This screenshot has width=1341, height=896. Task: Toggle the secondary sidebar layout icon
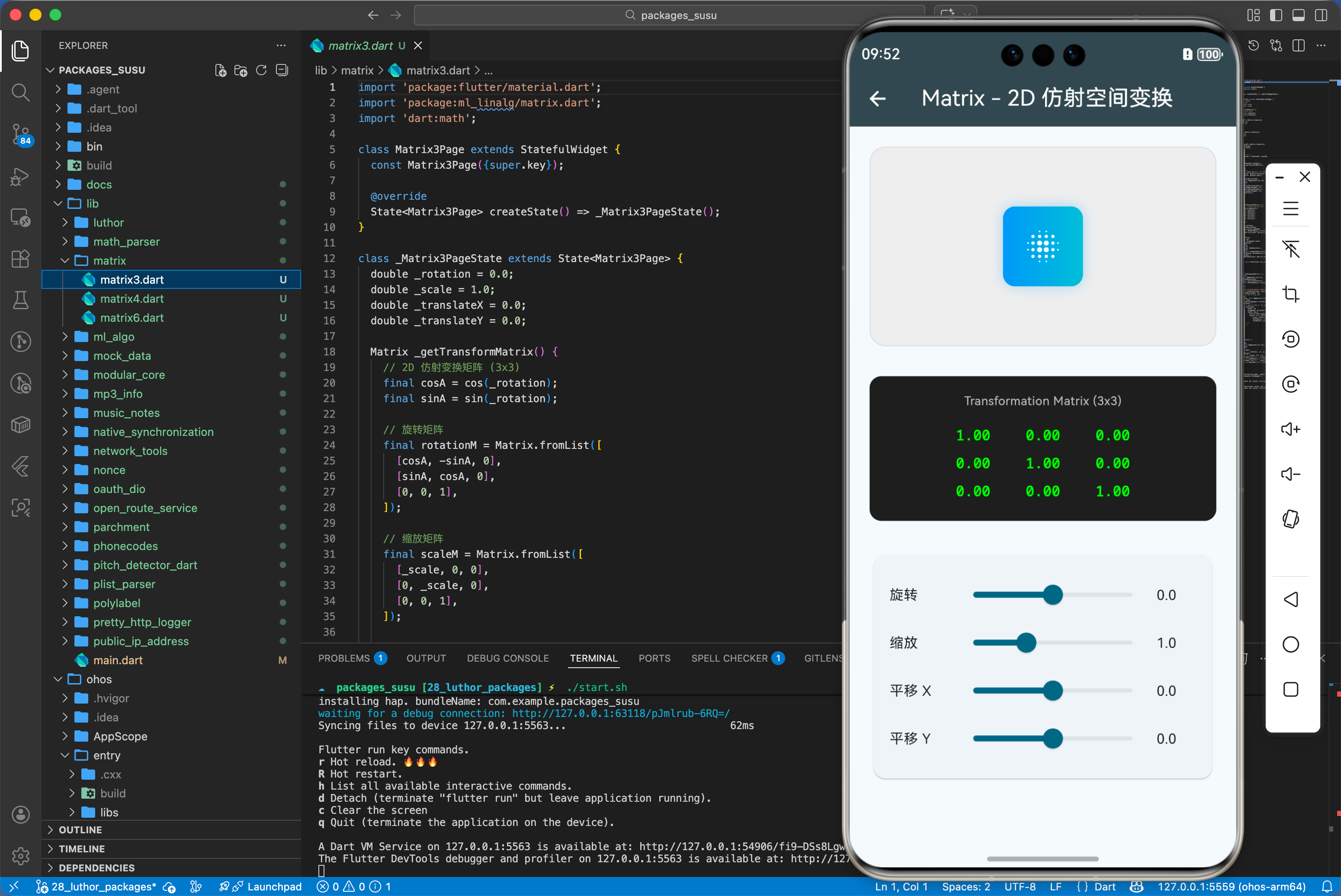point(1320,16)
